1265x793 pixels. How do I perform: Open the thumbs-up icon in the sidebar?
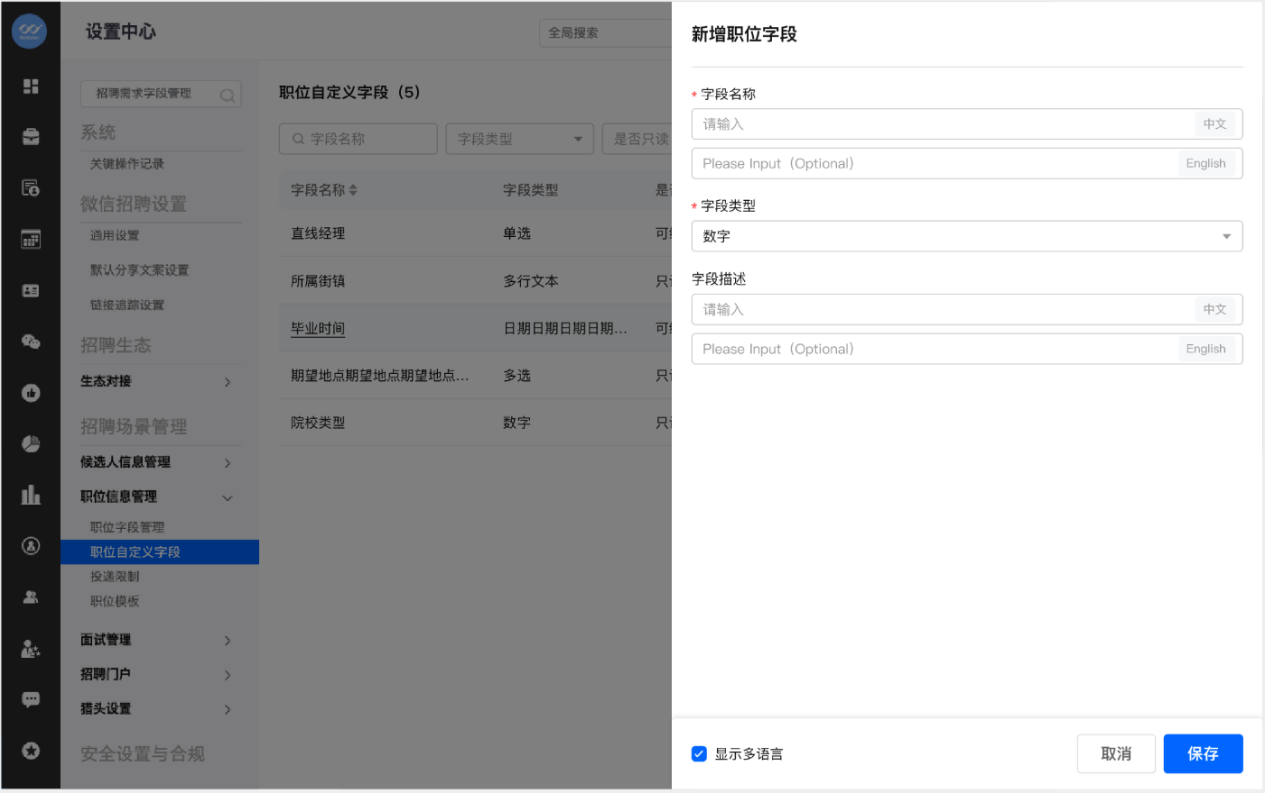click(30, 393)
